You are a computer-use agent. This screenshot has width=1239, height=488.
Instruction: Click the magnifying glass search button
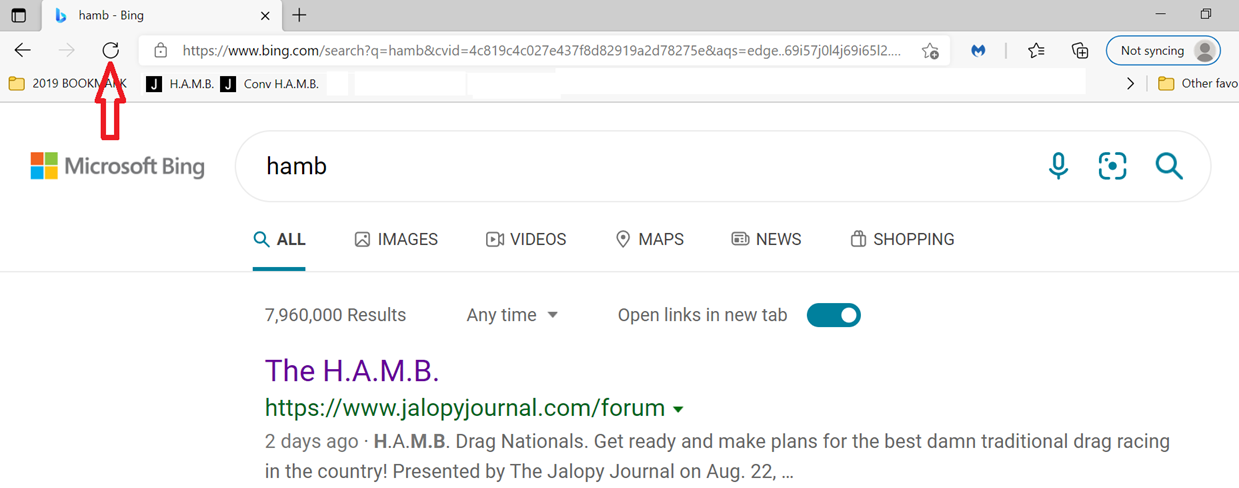1169,166
